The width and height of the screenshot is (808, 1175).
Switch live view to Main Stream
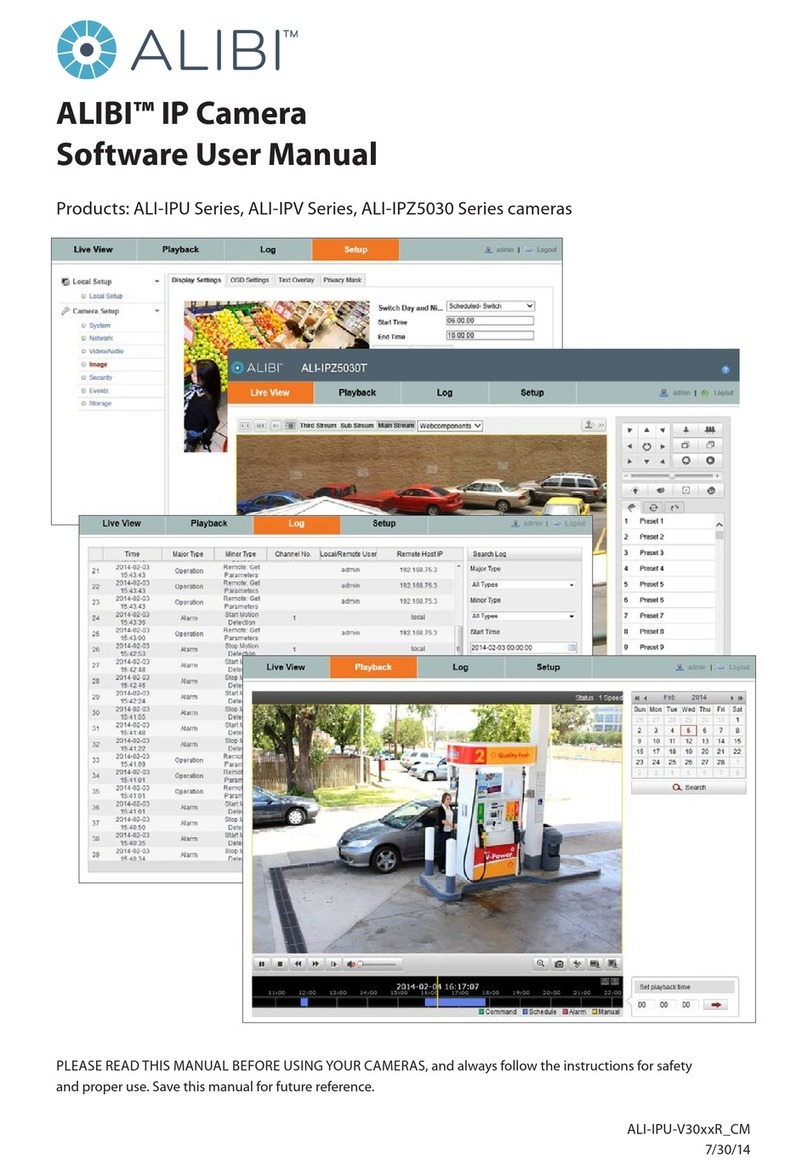pos(396,425)
